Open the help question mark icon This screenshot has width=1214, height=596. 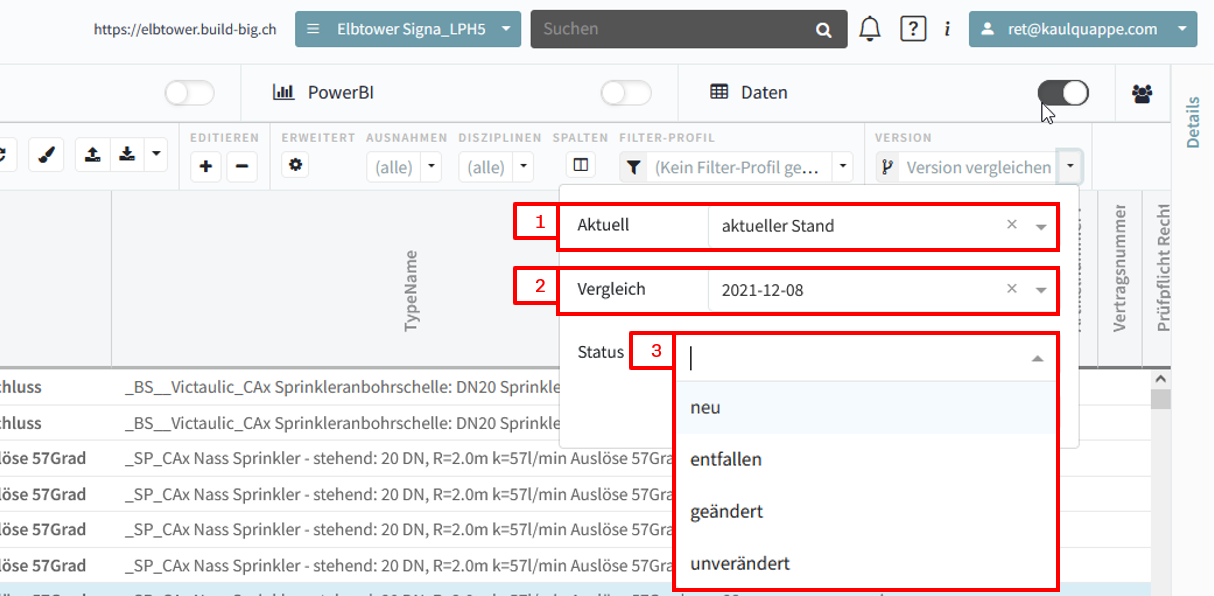click(912, 29)
